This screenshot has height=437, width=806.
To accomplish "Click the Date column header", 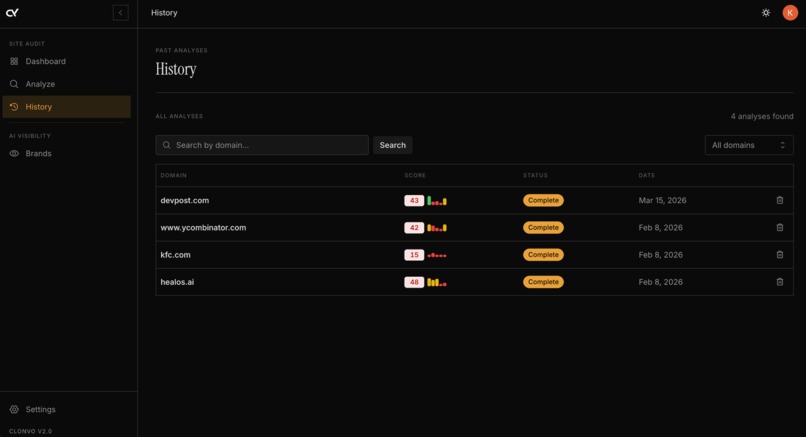I will (x=647, y=175).
